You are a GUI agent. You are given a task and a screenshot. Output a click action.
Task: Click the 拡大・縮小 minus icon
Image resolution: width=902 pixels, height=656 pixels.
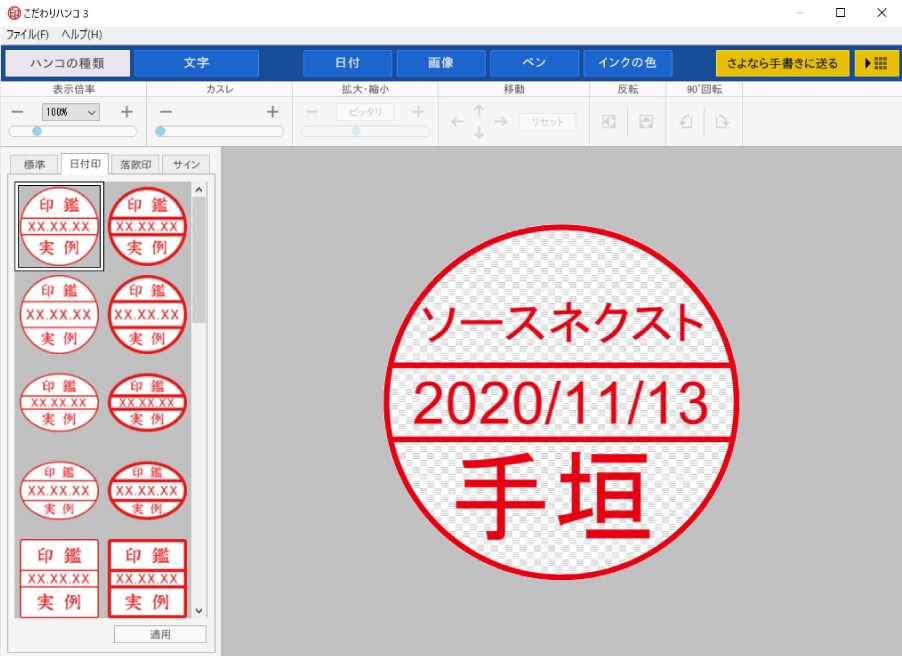click(311, 112)
